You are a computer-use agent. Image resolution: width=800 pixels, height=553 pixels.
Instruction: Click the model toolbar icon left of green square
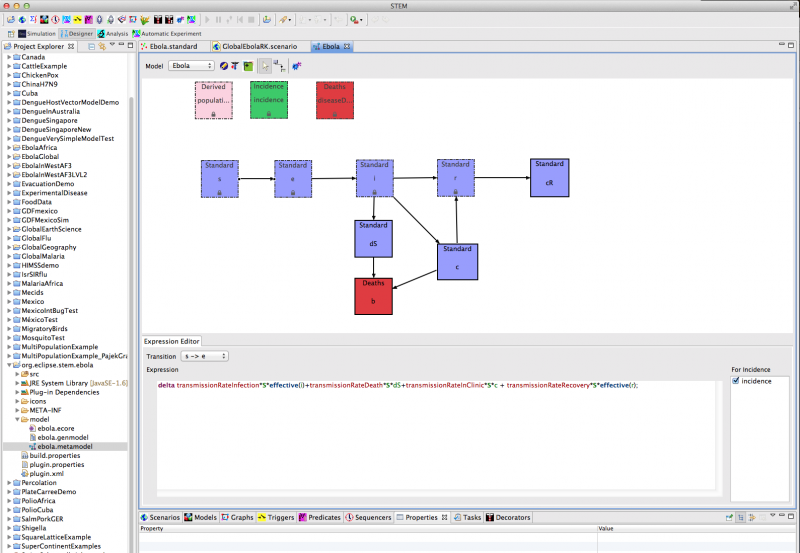[x=235, y=66]
